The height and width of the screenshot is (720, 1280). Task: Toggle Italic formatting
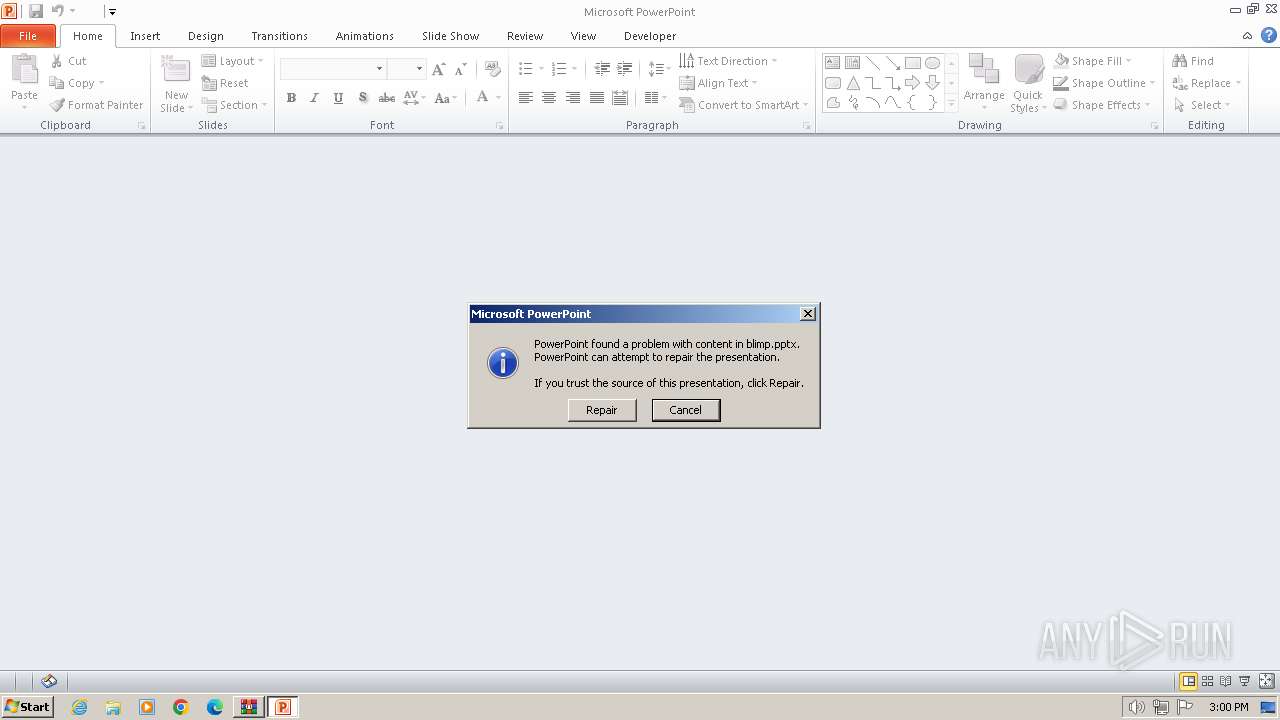click(314, 98)
